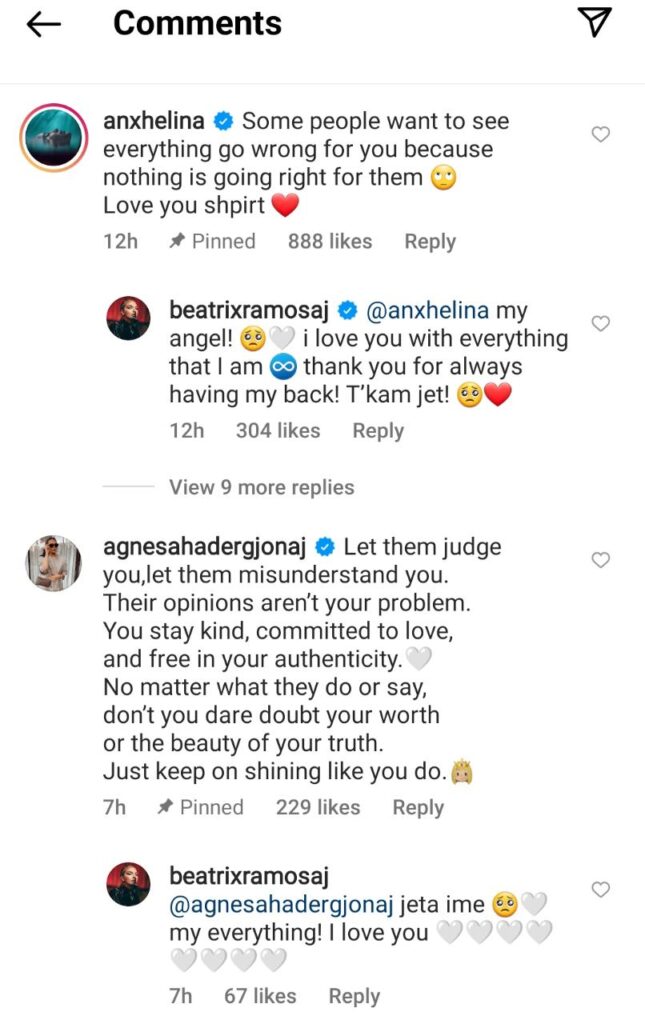Tap the back arrow icon
The image size is (645, 1024).
coord(45,26)
